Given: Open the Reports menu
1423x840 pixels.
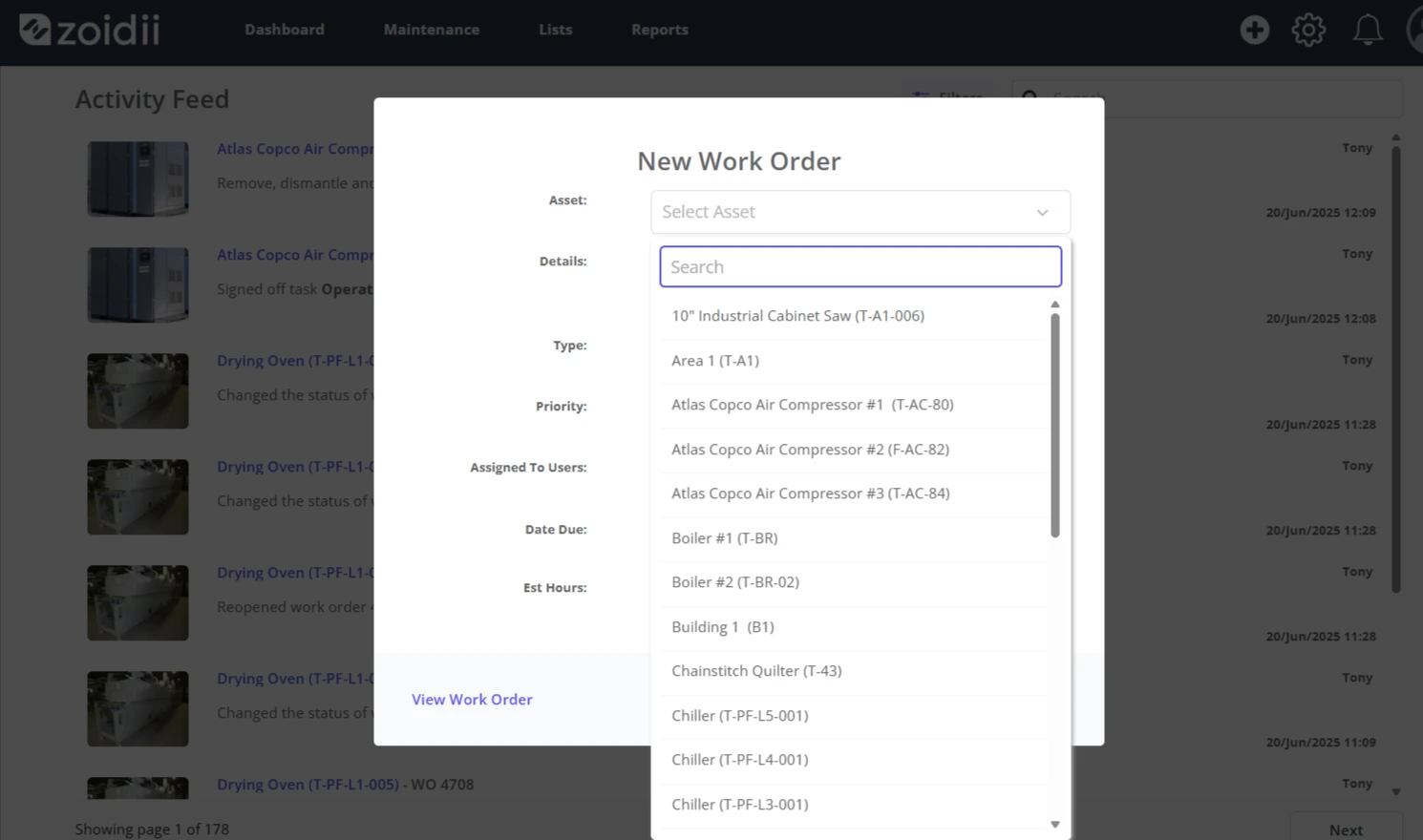Looking at the screenshot, I should (x=660, y=30).
